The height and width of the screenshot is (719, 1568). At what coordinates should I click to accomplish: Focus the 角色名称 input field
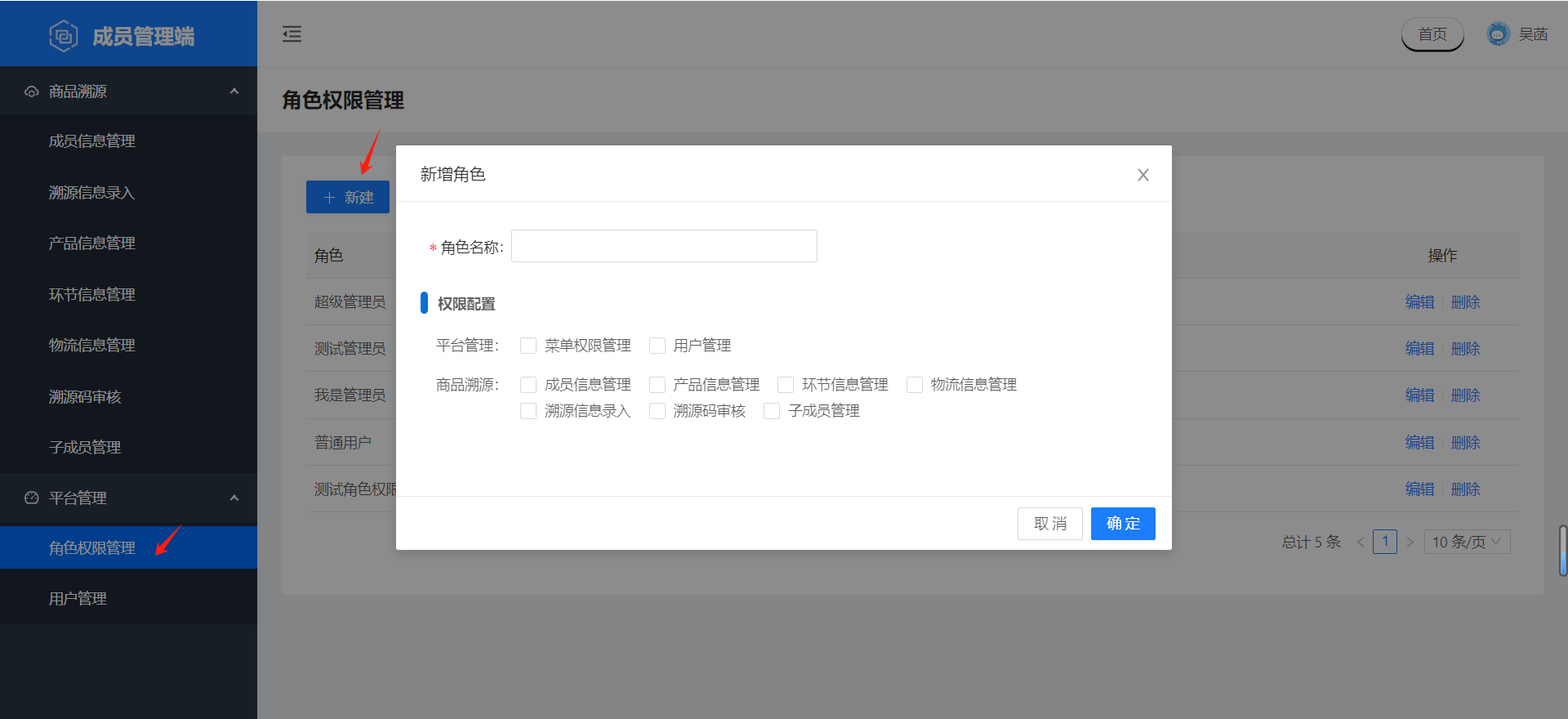tap(664, 246)
